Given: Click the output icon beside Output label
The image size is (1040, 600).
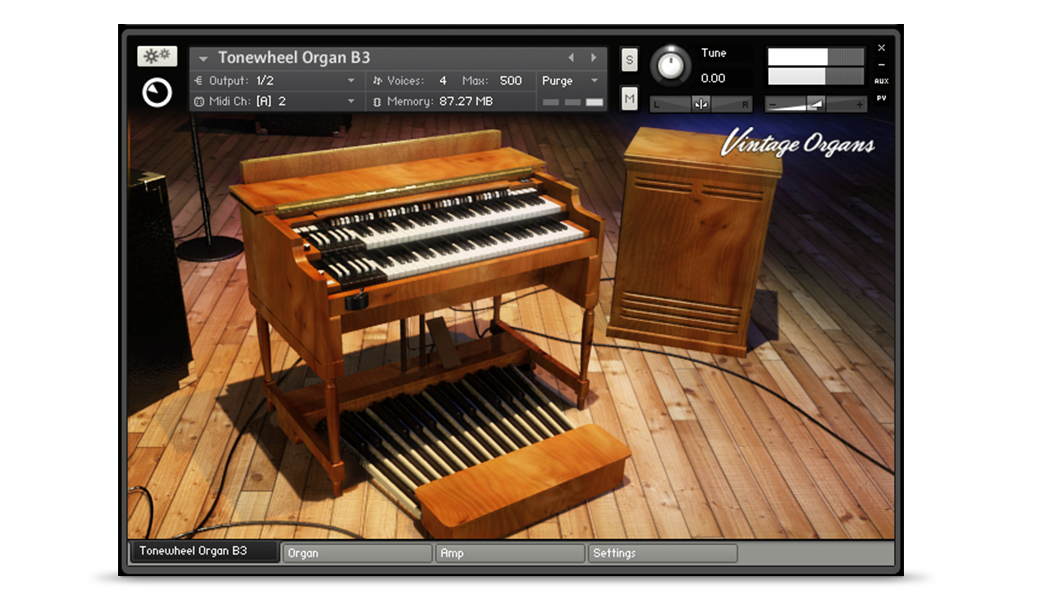Looking at the screenshot, I should (198, 80).
